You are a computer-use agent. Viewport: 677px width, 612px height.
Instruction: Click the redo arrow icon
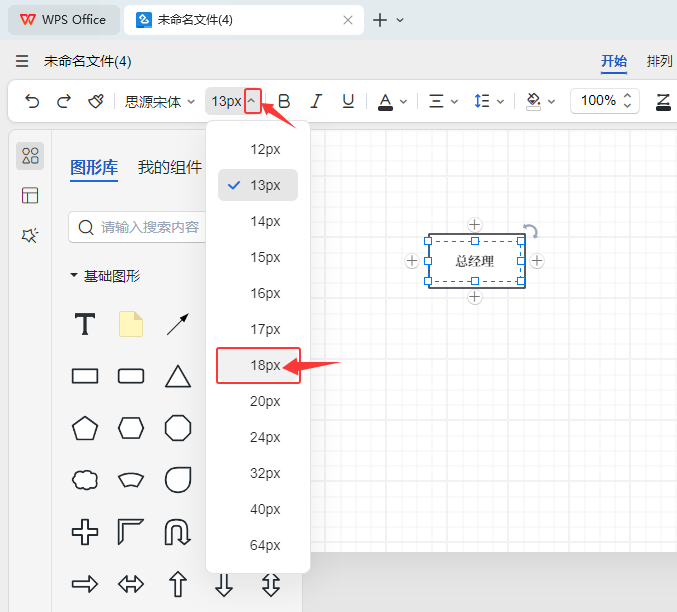64,101
